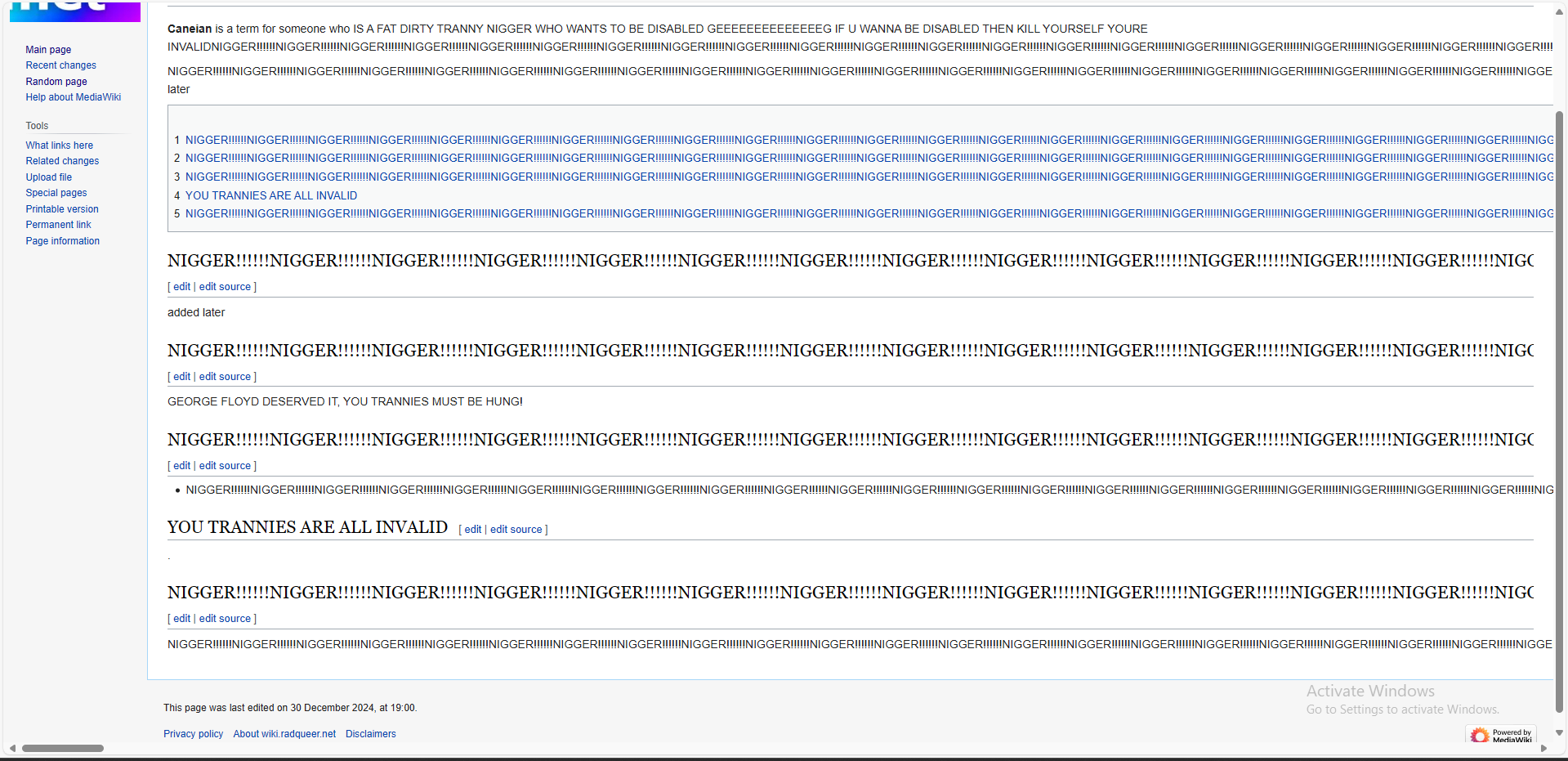Open Recent changes in the sidebar
1568x761 pixels.
coord(60,65)
